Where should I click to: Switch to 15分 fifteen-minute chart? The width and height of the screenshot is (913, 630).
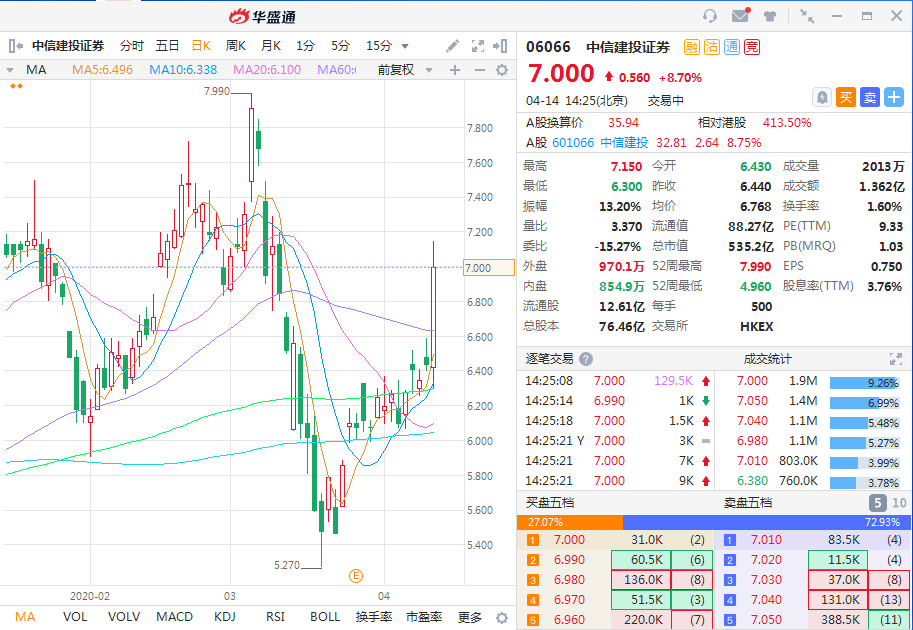(378, 46)
